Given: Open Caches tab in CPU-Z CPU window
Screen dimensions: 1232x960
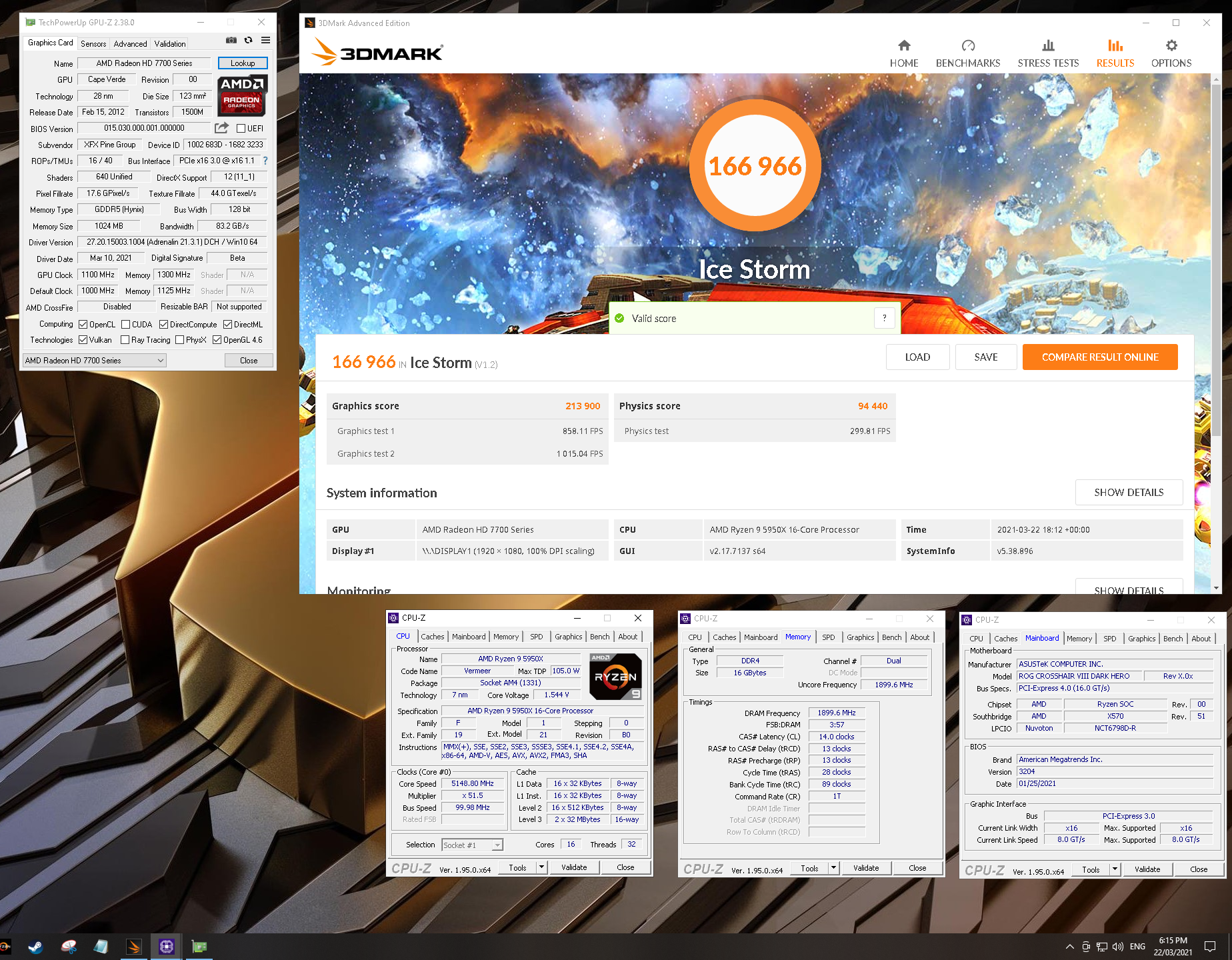Looking at the screenshot, I should point(432,637).
